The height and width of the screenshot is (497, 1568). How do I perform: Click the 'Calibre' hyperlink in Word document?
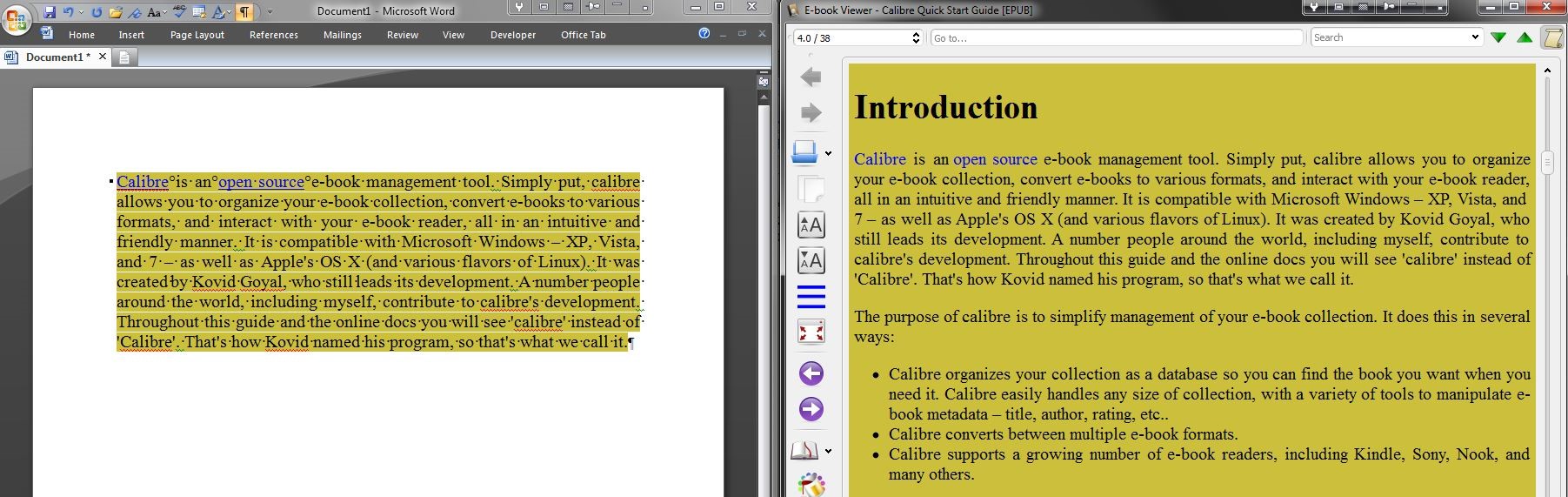pyautogui.click(x=143, y=182)
